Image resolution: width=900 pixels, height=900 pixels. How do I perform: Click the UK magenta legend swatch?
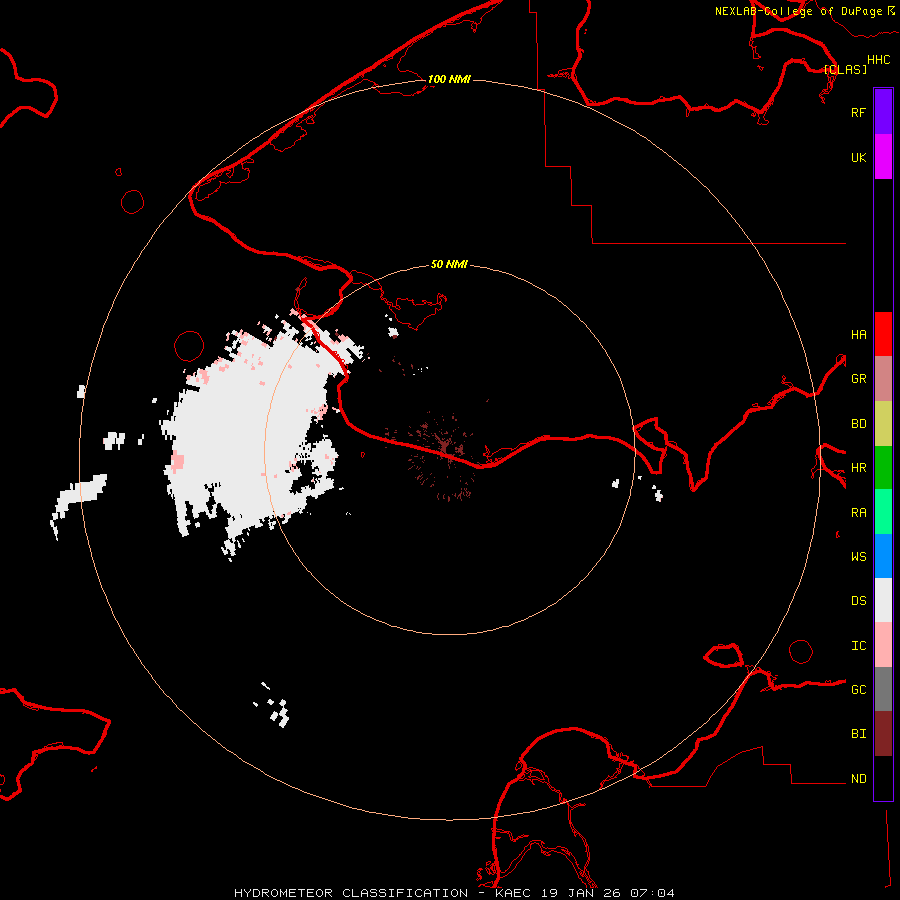(x=883, y=157)
